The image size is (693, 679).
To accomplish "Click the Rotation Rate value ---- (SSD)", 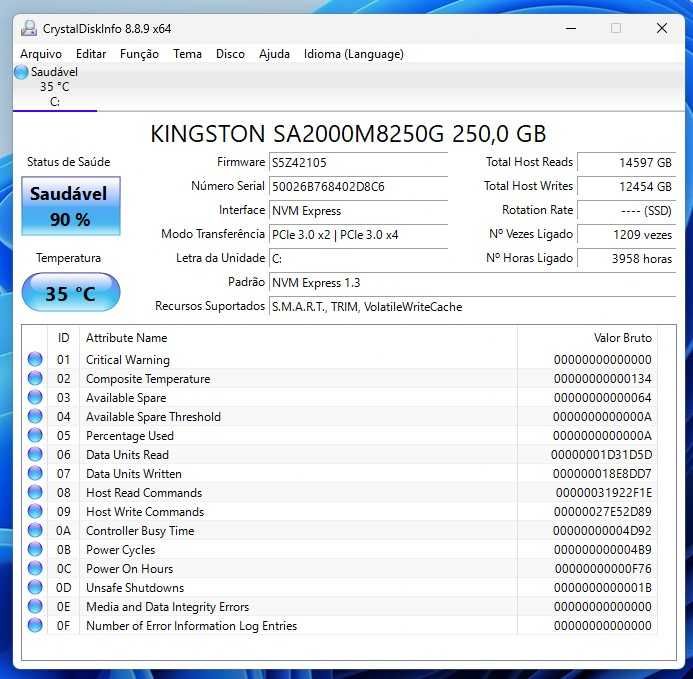I will point(626,211).
